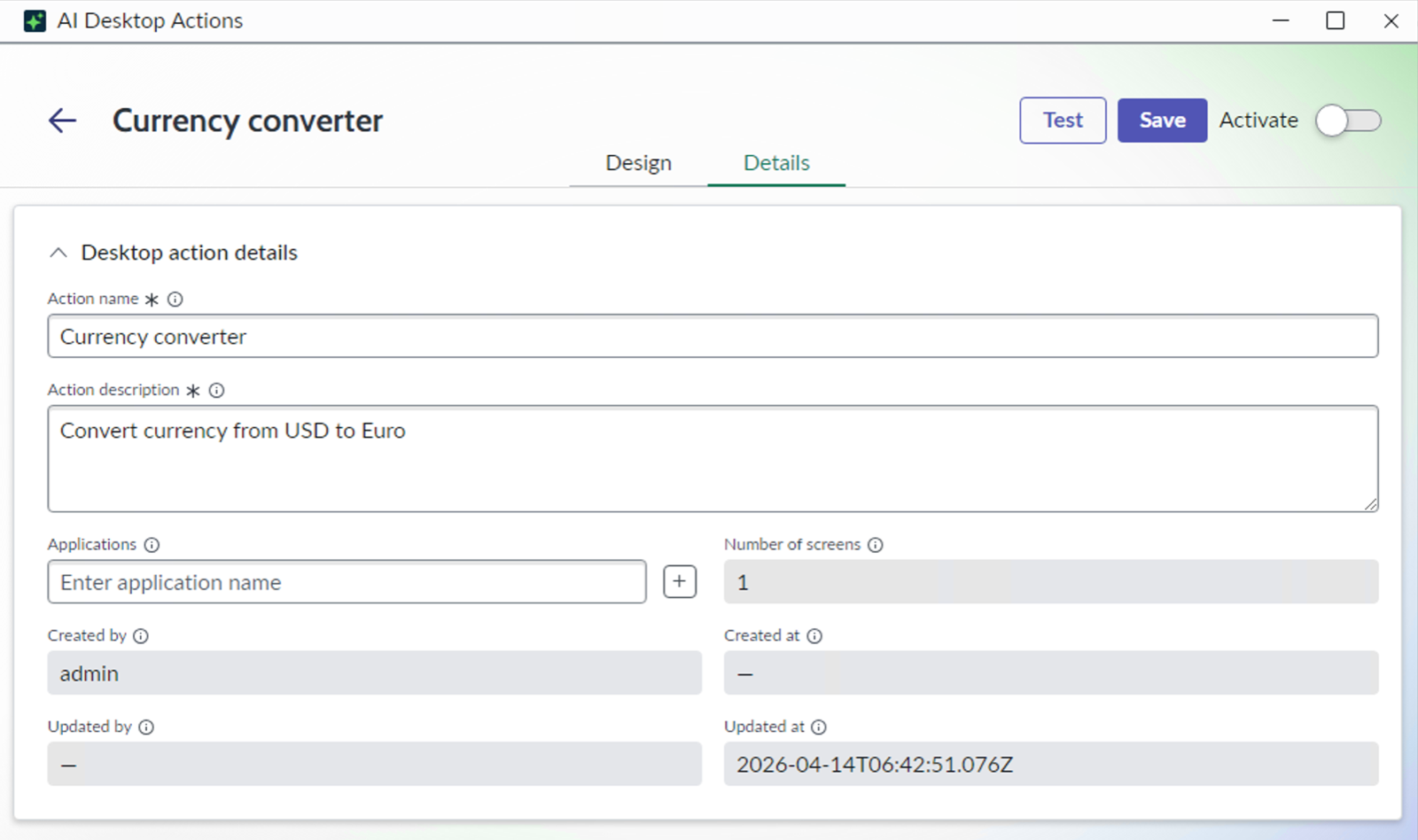
Task: Show info tooltip for Created at
Action: pos(814,636)
